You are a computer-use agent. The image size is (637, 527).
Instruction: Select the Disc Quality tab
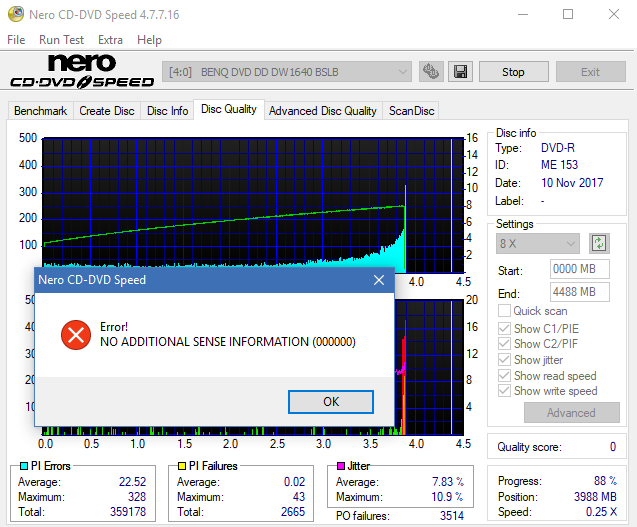point(229,109)
